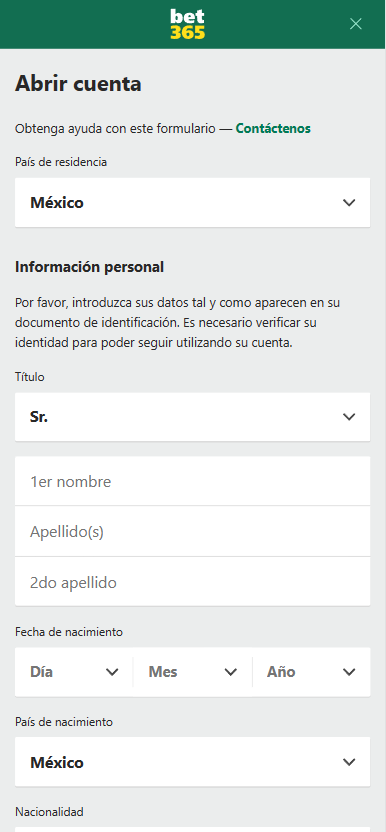Focus the 1er nombre input field

[x=192, y=481]
